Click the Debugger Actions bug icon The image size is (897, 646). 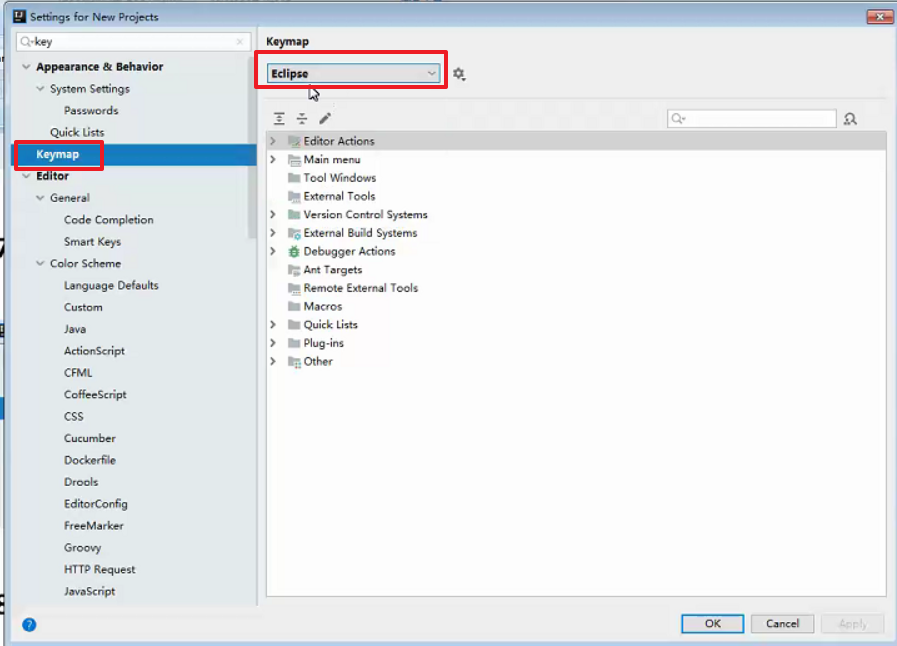tap(294, 251)
